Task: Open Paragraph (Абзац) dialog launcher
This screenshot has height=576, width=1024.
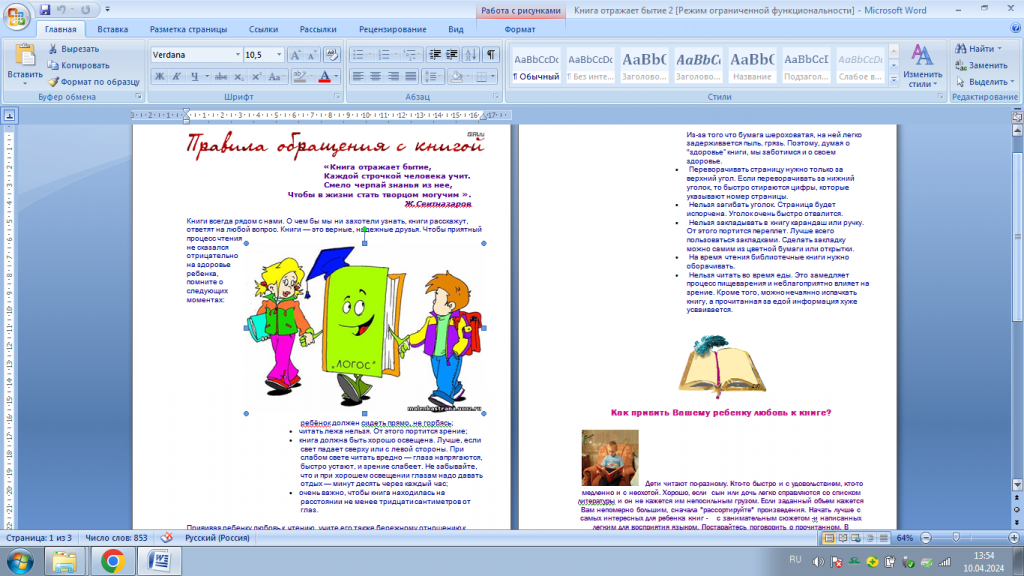Action: click(496, 97)
